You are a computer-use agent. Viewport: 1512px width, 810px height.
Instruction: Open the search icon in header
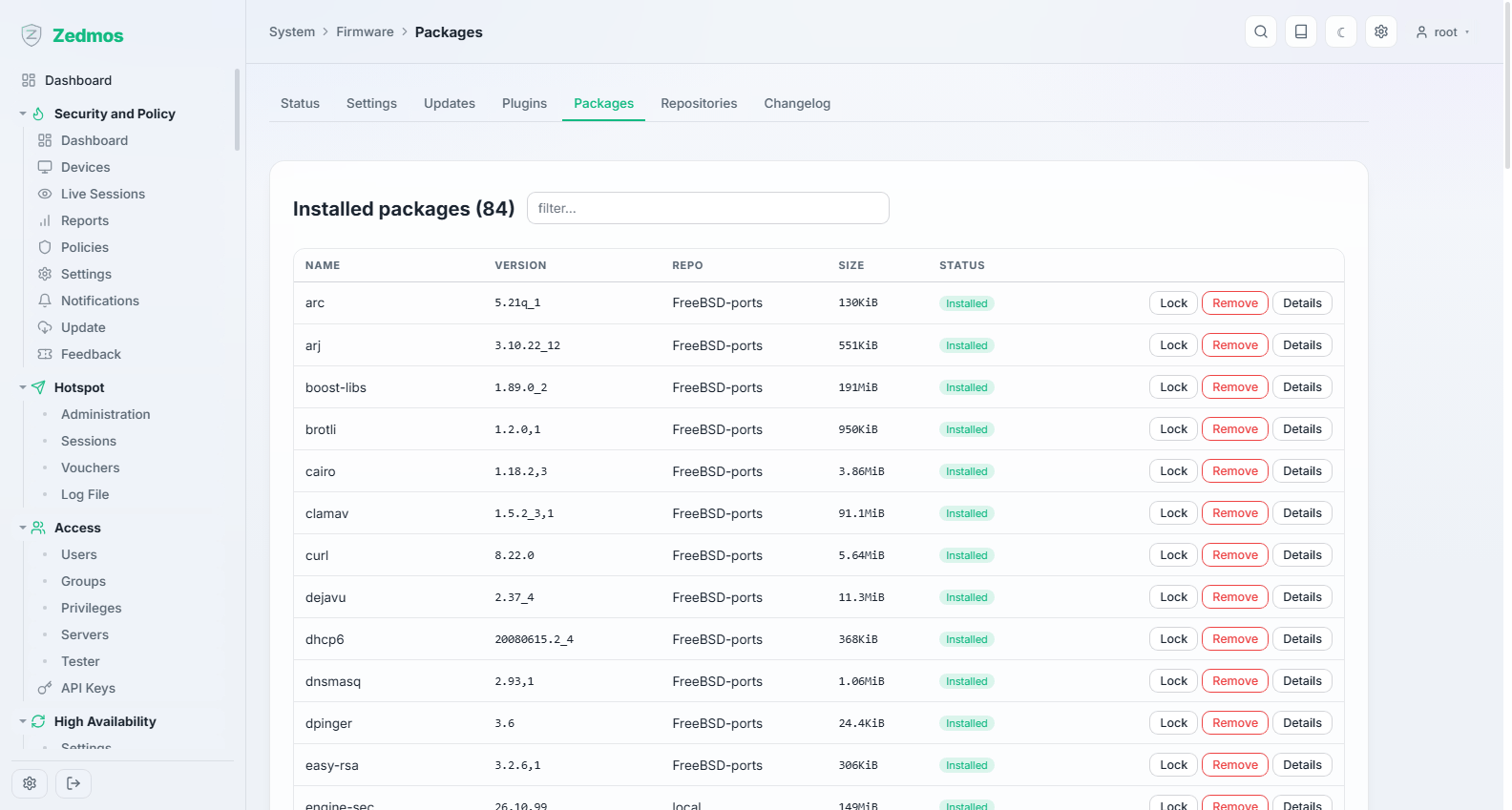[x=1261, y=31]
